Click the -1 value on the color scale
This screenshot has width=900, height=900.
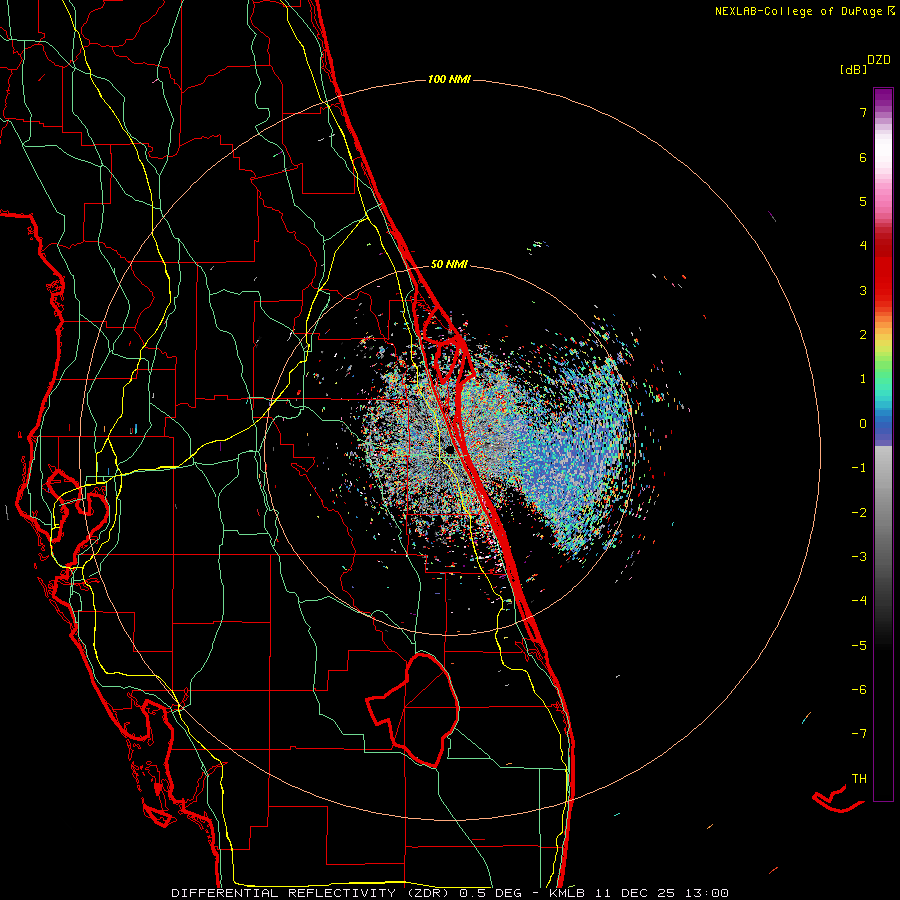[859, 468]
